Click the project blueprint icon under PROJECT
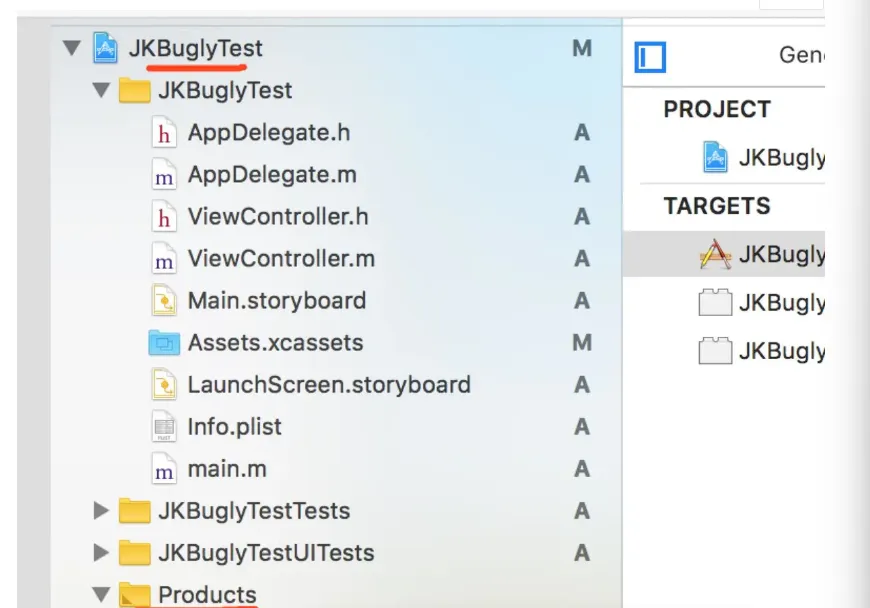Image resolution: width=870 pixels, height=608 pixels. tap(715, 157)
